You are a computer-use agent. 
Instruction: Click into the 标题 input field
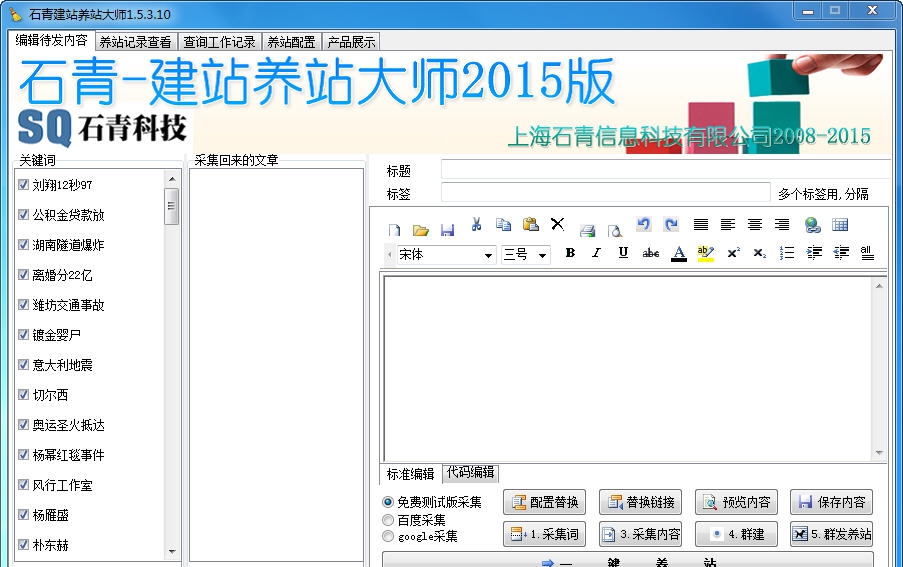click(665, 169)
